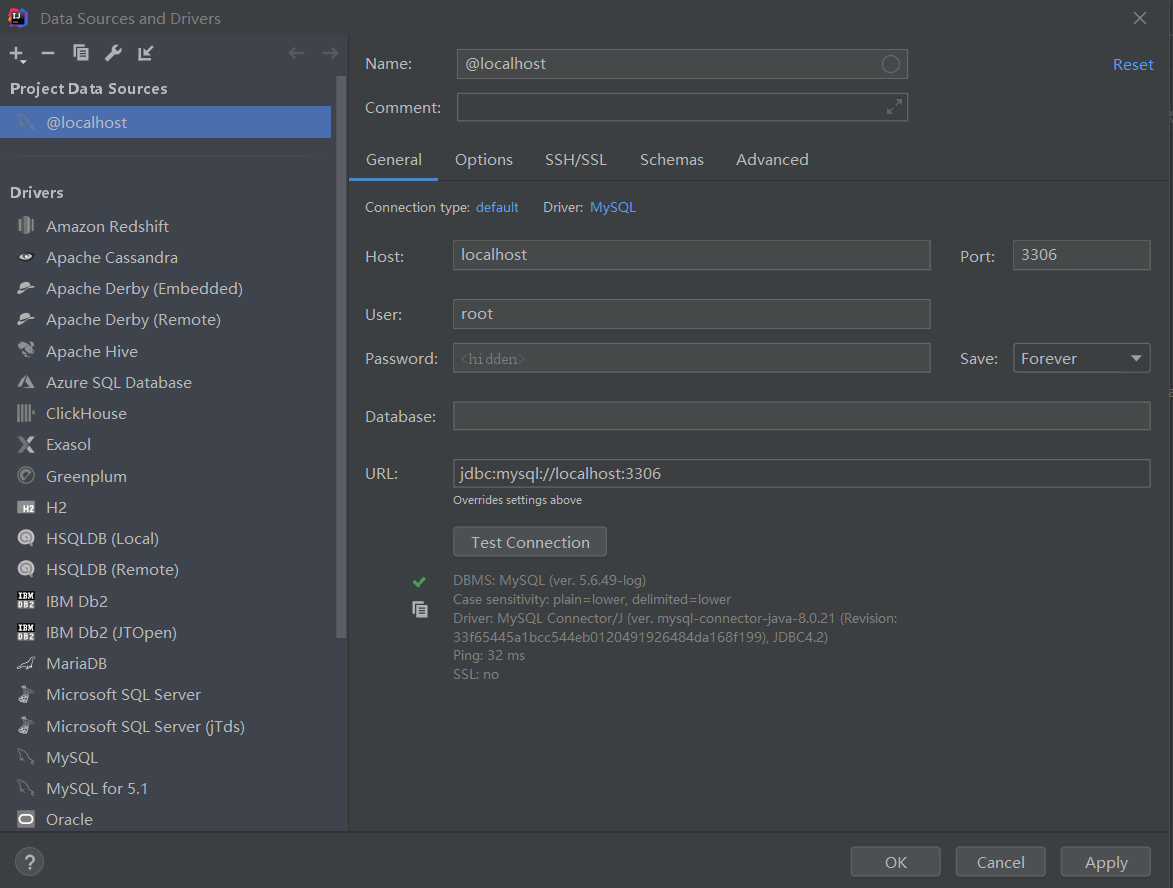Screen dimensions: 1173x888
Task: Copy connection test result to clipboard
Action: [x=420, y=610]
